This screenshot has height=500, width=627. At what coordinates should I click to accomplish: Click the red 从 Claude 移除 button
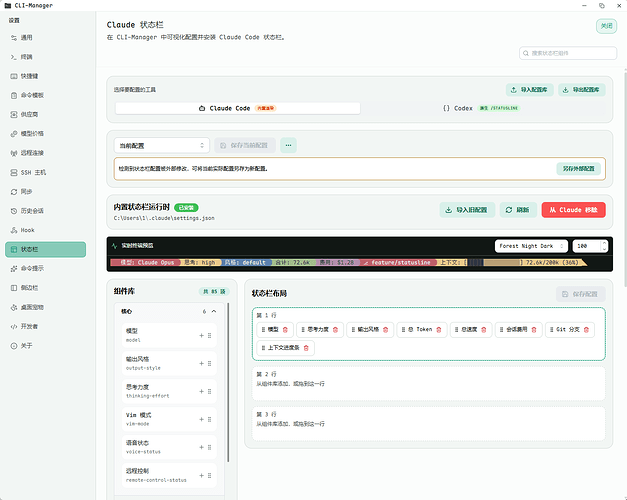pyautogui.click(x=573, y=210)
